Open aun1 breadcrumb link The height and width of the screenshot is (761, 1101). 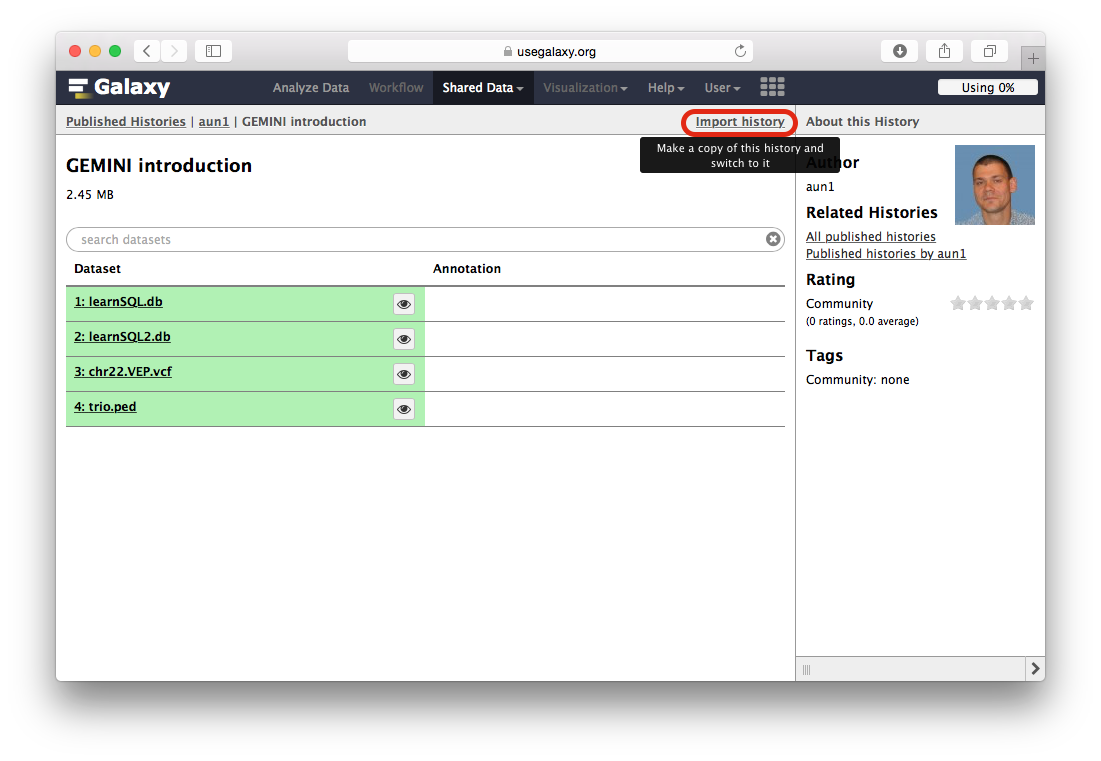(x=213, y=121)
